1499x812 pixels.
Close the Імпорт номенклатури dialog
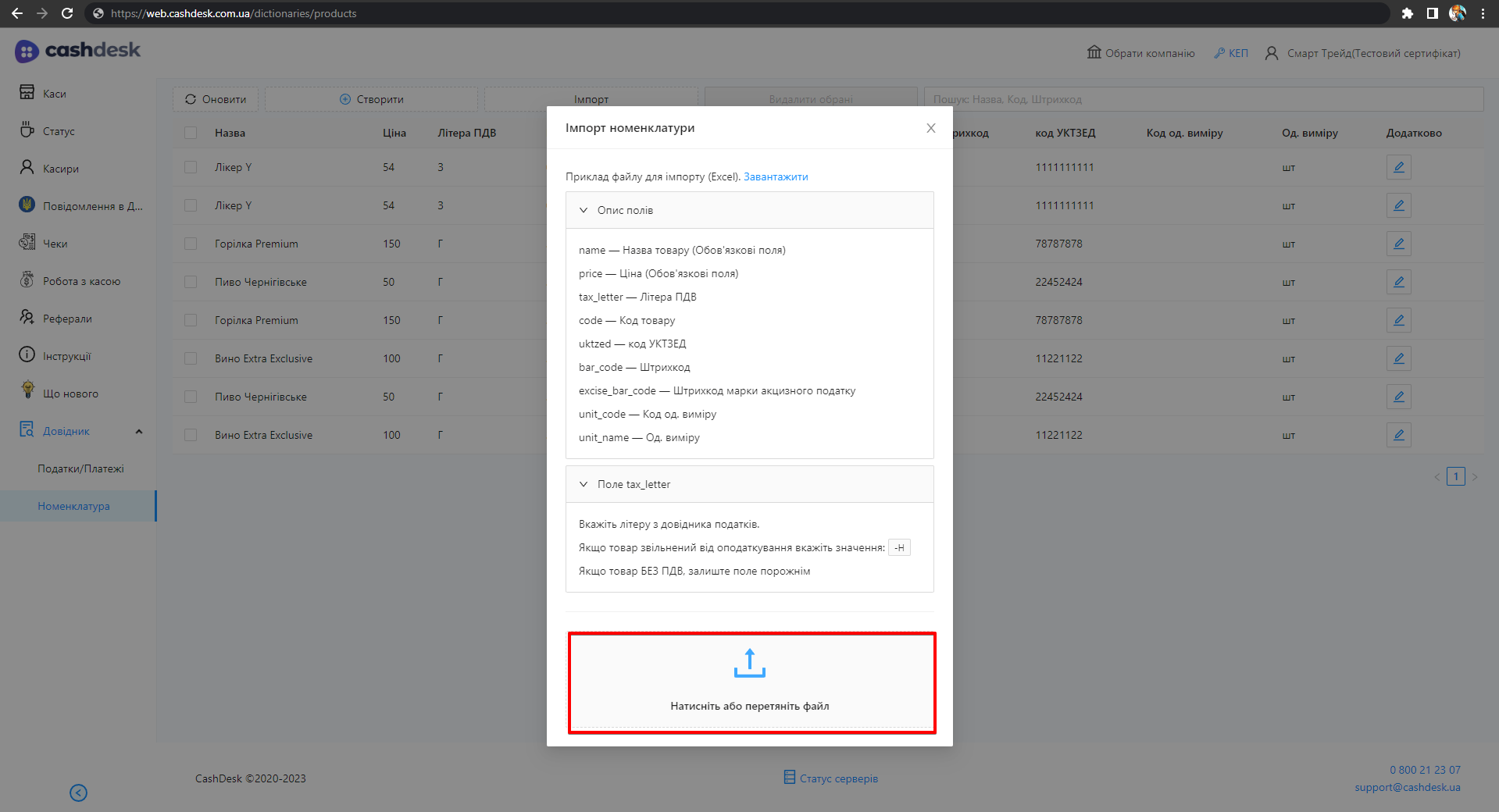(x=930, y=128)
